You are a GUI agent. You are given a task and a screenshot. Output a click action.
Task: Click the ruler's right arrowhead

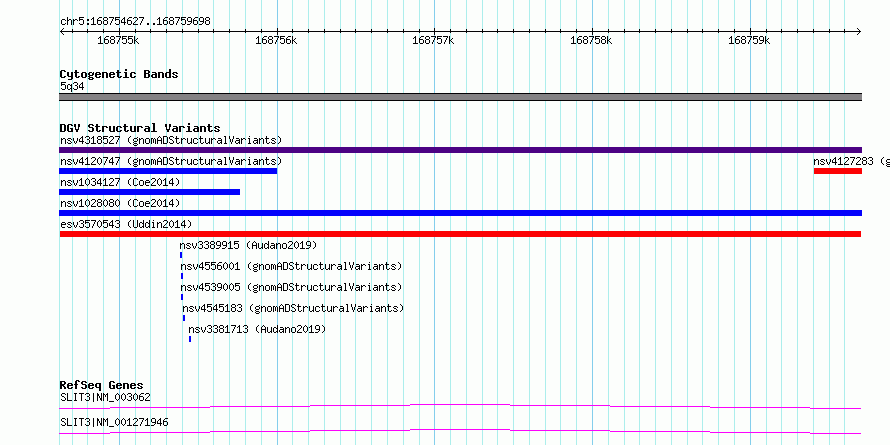[x=859, y=32]
